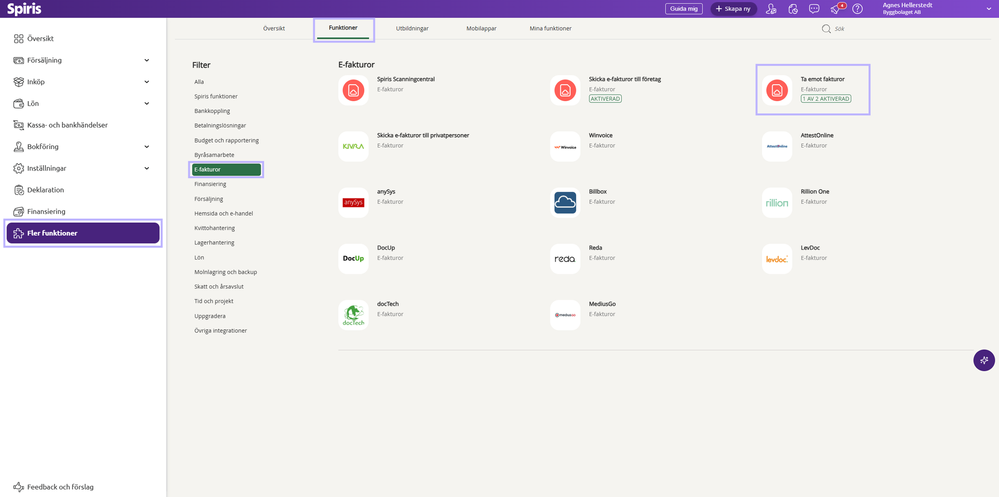
Task: Filter by Budget och rapportering
Action: pyautogui.click(x=227, y=140)
